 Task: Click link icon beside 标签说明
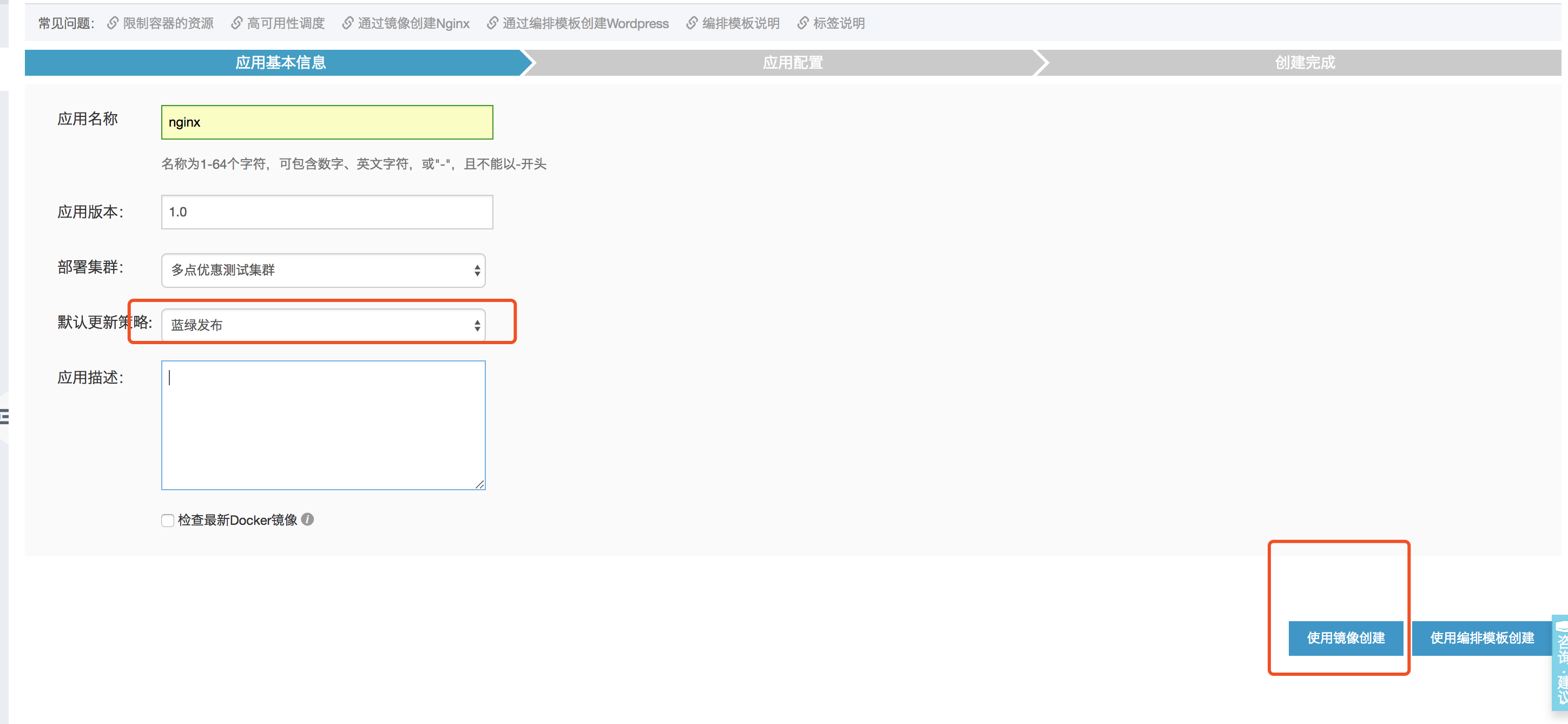803,23
